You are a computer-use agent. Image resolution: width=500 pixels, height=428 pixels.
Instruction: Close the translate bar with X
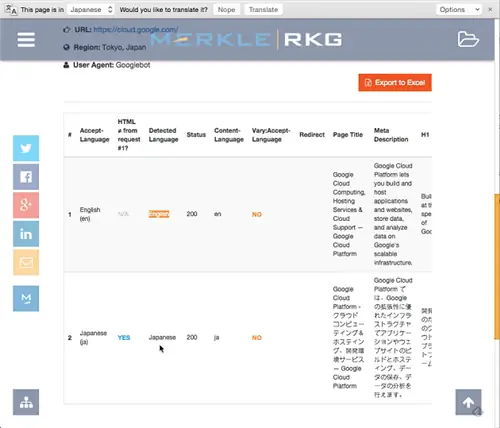tap(490, 10)
